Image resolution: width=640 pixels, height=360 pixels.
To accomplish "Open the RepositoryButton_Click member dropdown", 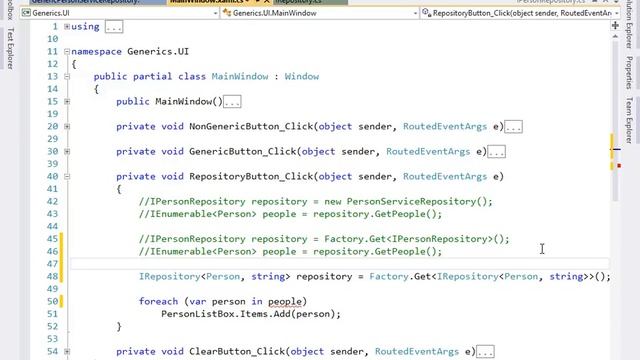I will pos(520,13).
